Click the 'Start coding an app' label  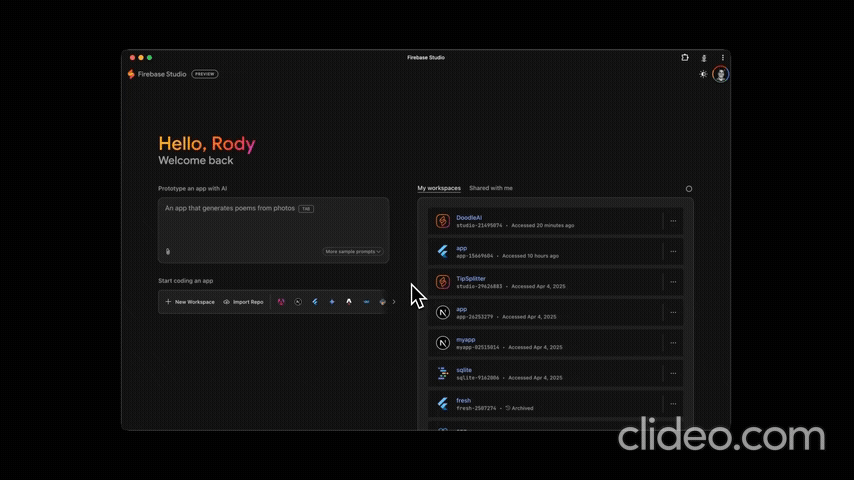pyautogui.click(x=186, y=281)
